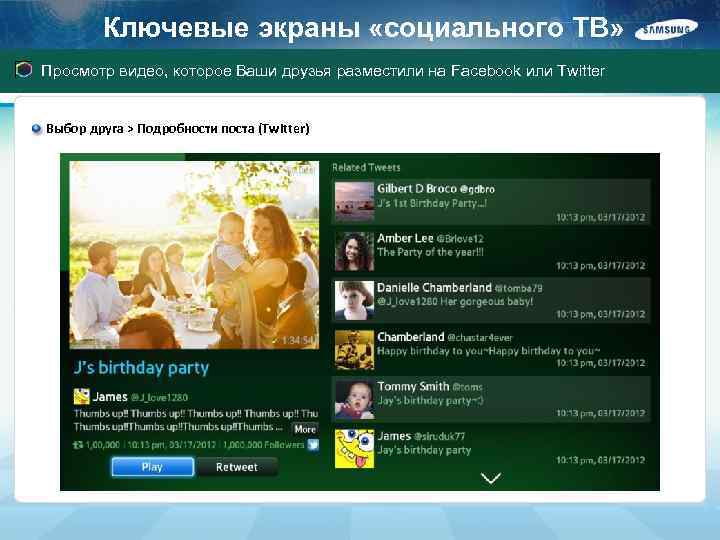This screenshot has width=720, height=540.
Task: Select tweet 'J's 1st Birthday Party'
Action: [490, 202]
